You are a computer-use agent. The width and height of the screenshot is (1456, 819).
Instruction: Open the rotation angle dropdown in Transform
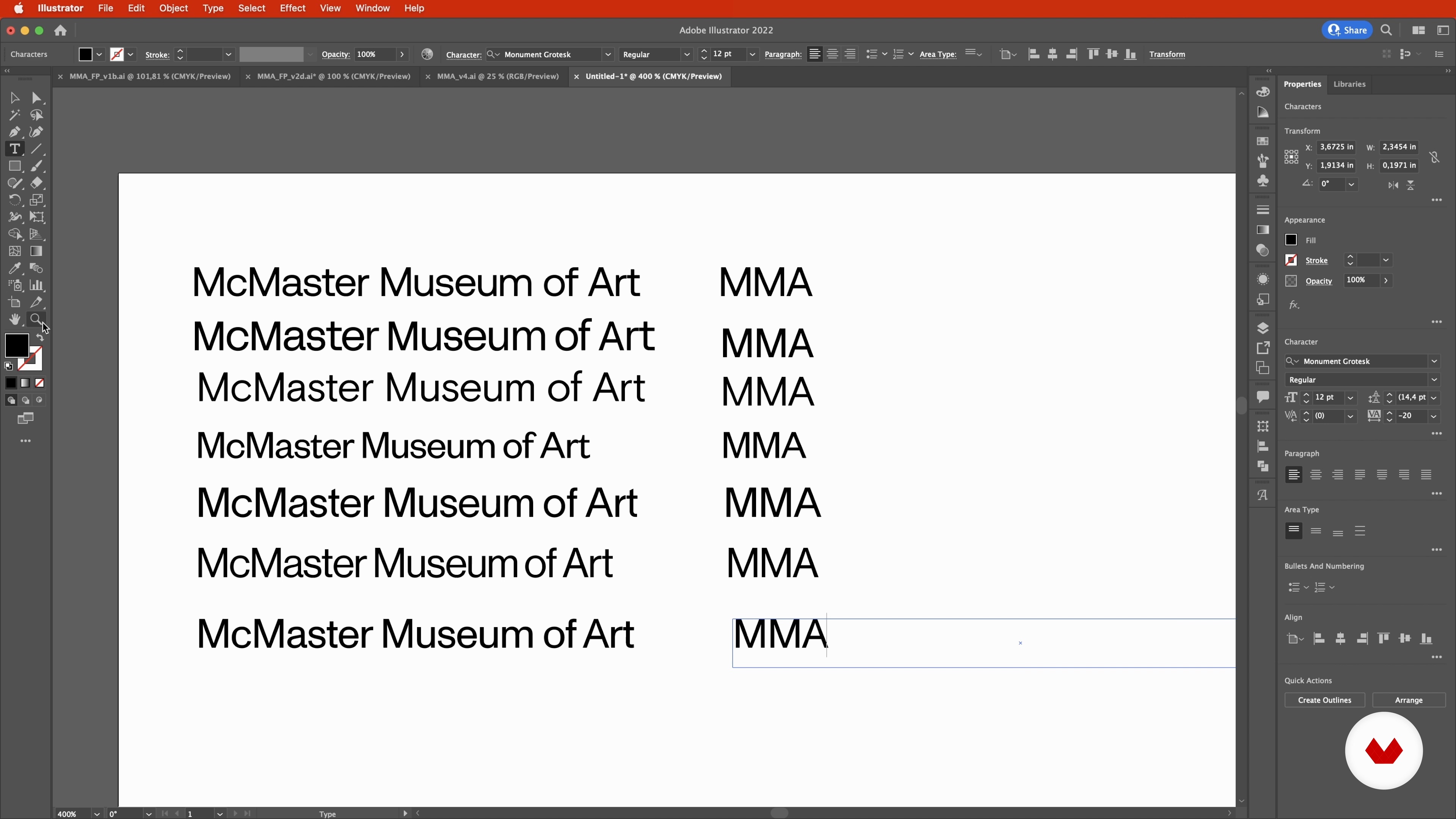(x=1351, y=184)
